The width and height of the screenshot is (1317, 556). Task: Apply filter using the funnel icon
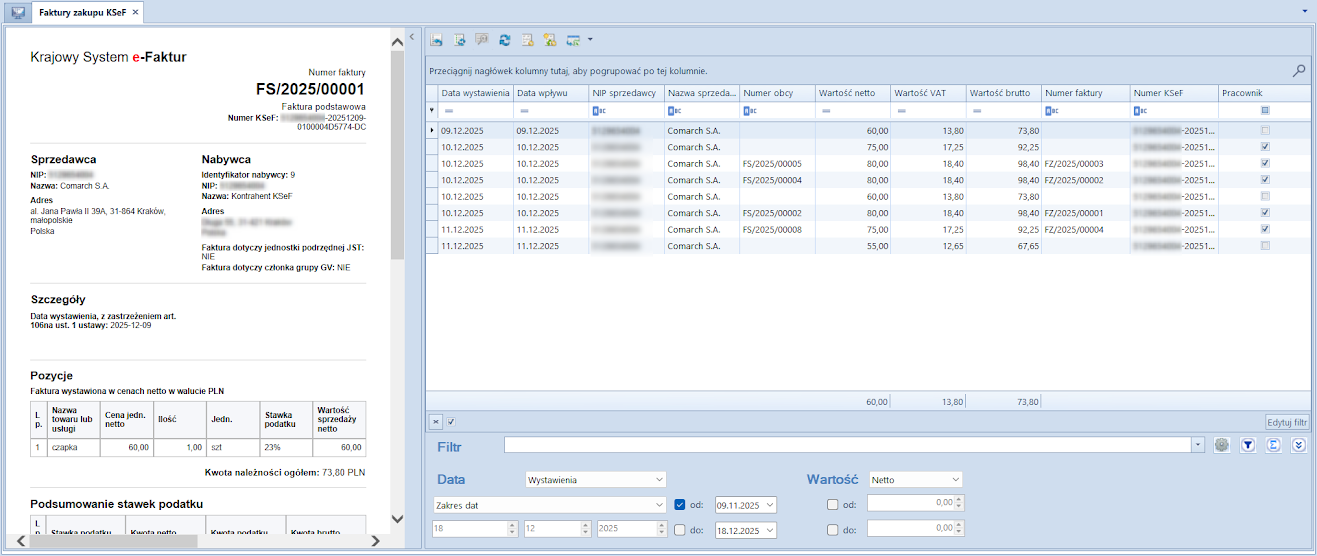coord(1247,445)
